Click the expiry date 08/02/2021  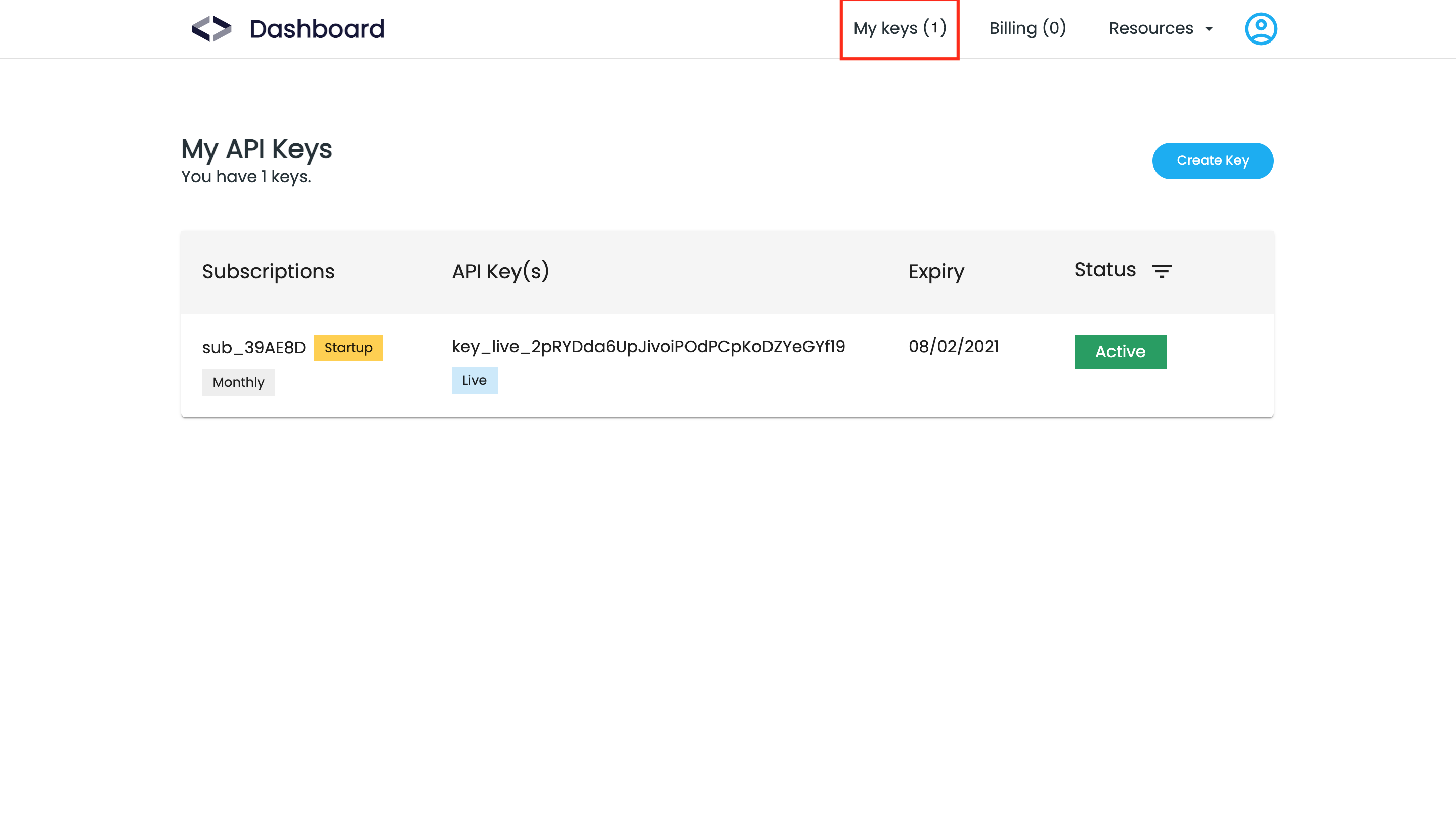pos(953,347)
